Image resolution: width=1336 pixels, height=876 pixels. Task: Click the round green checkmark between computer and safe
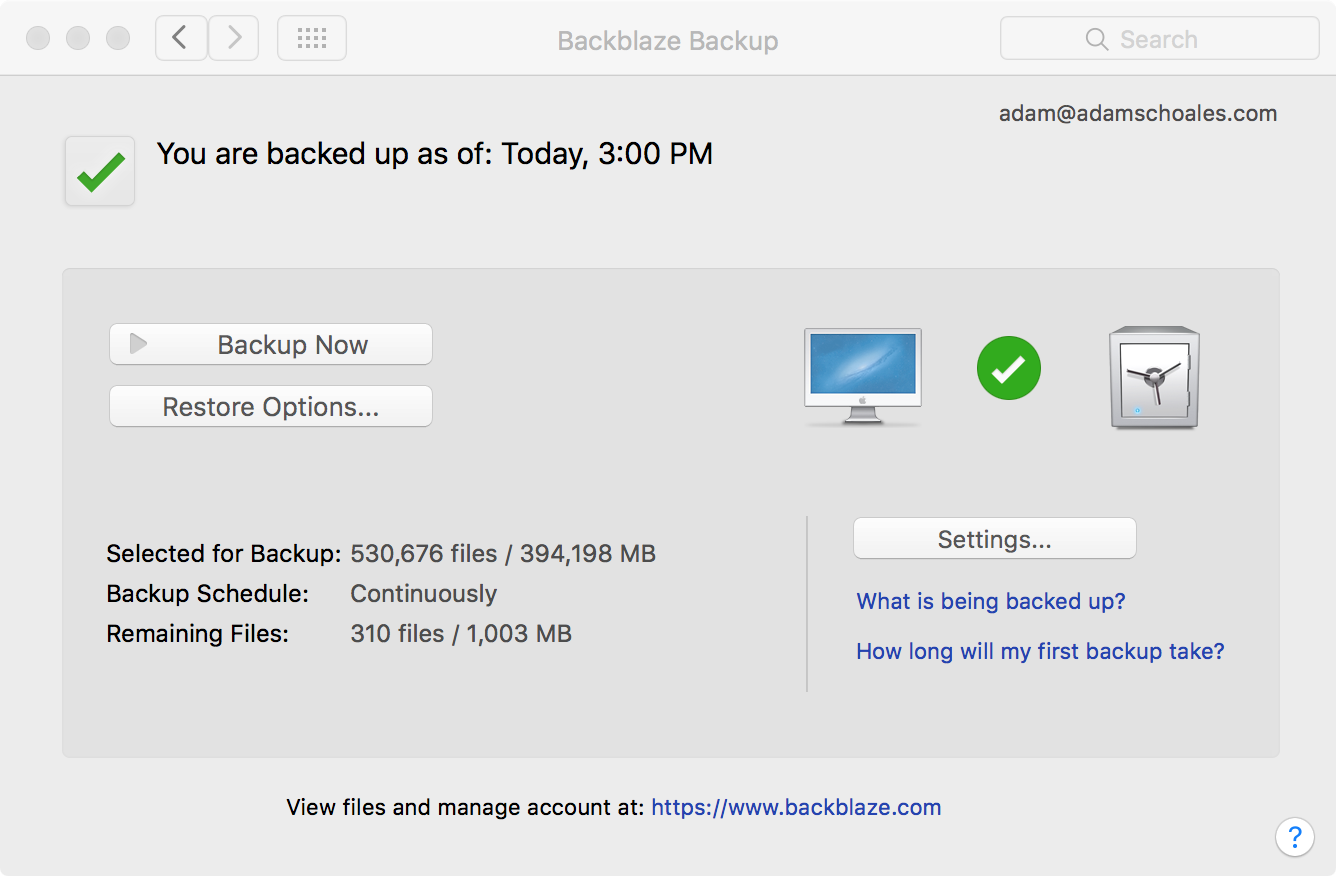point(1008,368)
